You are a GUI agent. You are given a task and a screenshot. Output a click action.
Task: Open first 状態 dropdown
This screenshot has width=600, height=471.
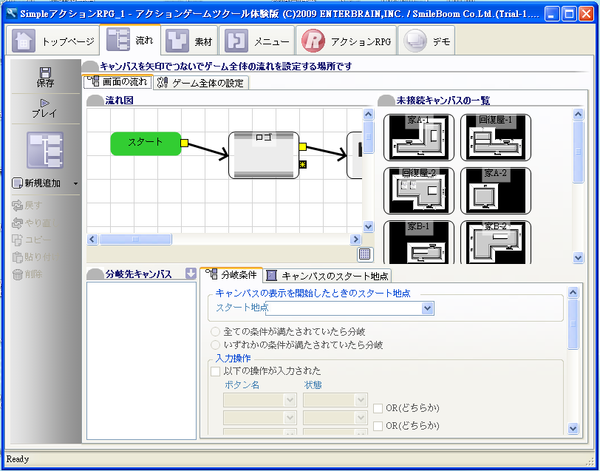(x=335, y=400)
